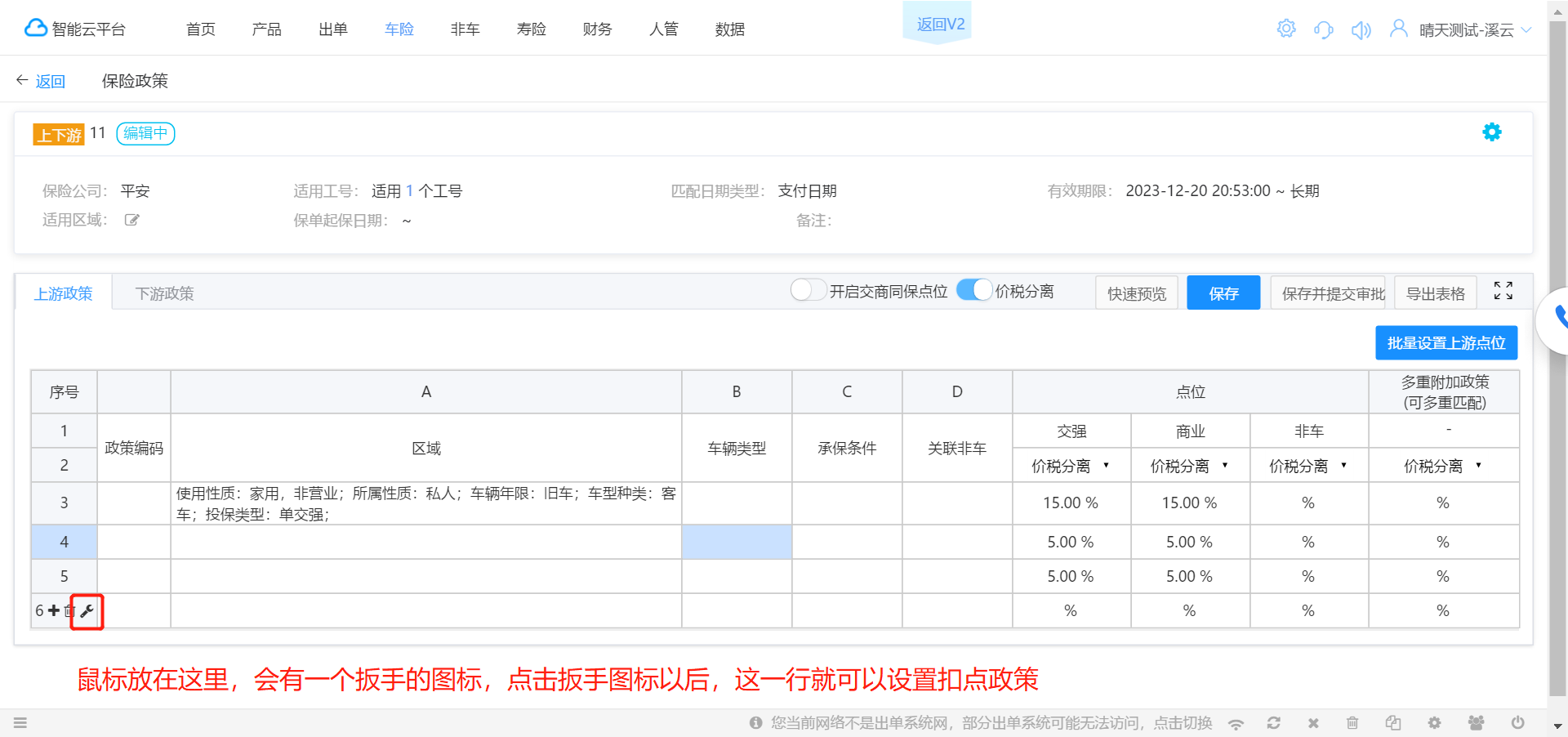The image size is (1568, 737).
Task: Open the 寿险 menu
Action: coord(532,29)
